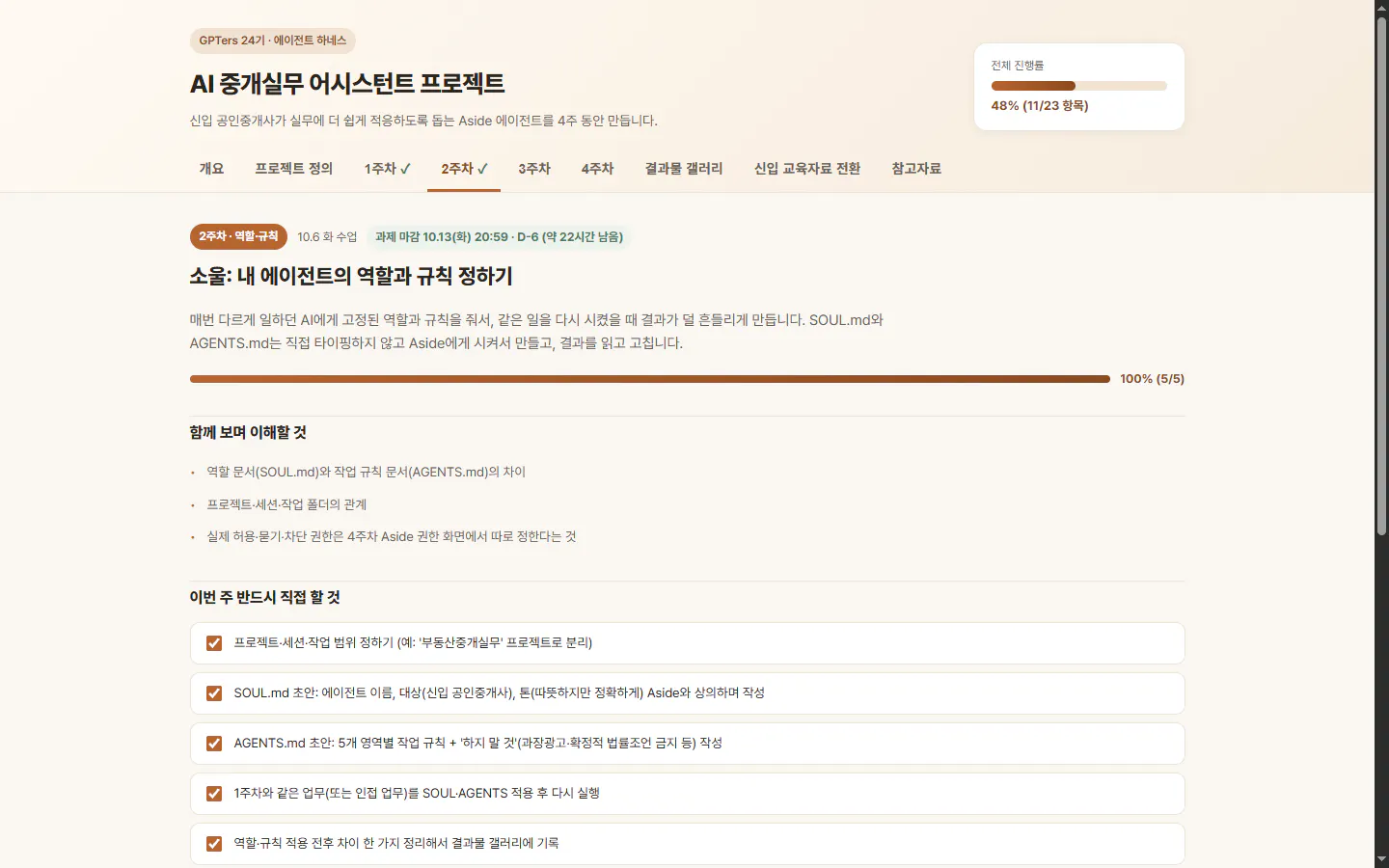
Task: Uncheck the 역할·규칙 적용 전후 차이 checkbox
Action: coord(214,844)
